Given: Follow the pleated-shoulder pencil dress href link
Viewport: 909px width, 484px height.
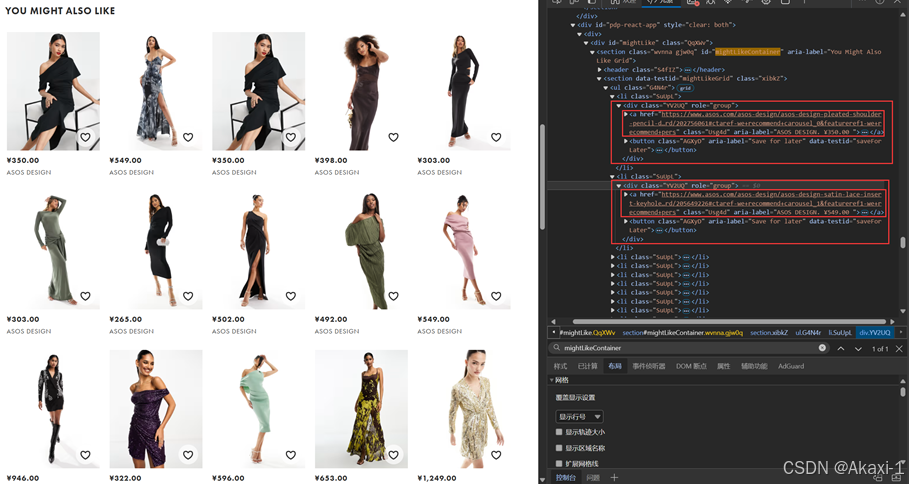Looking at the screenshot, I should point(755,123).
